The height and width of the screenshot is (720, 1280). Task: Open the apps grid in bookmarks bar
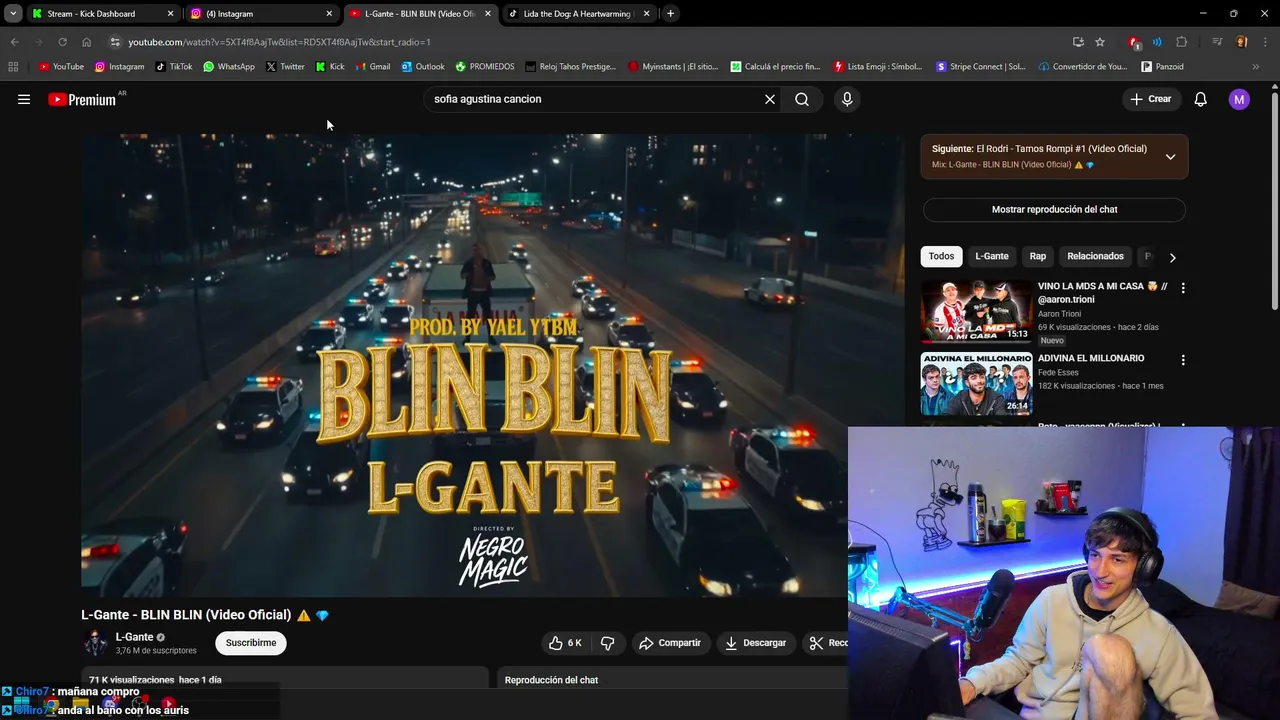pyautogui.click(x=13, y=67)
